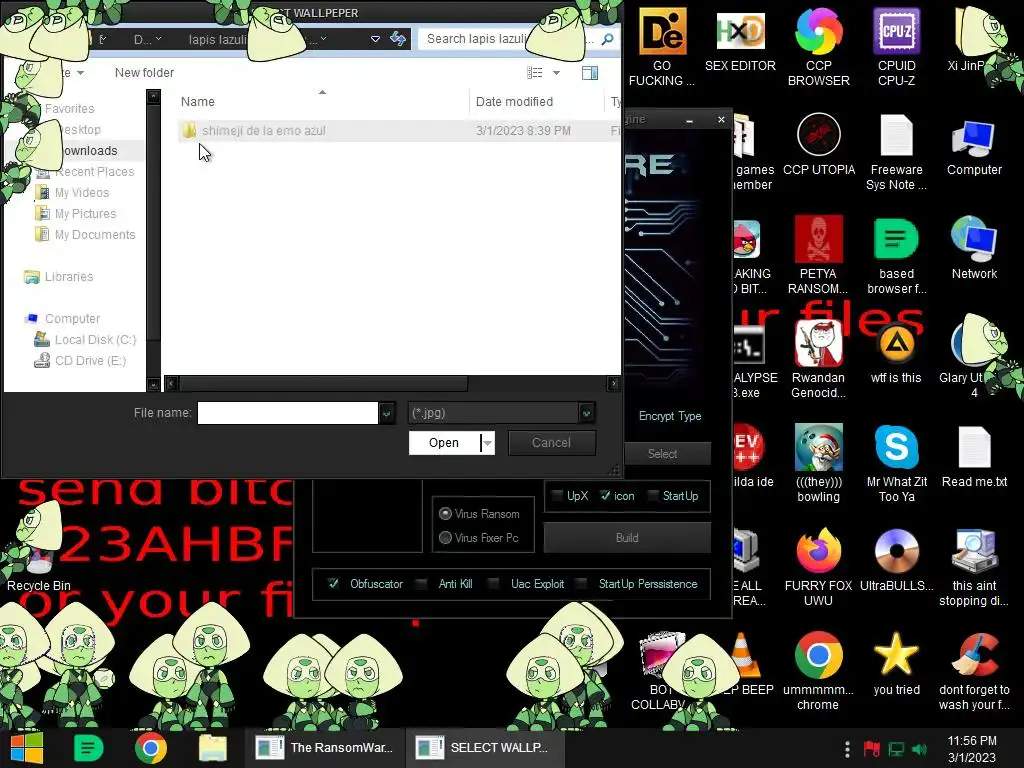
Task: Open CPUID CPU-Z desktop icon
Action: pos(896,47)
